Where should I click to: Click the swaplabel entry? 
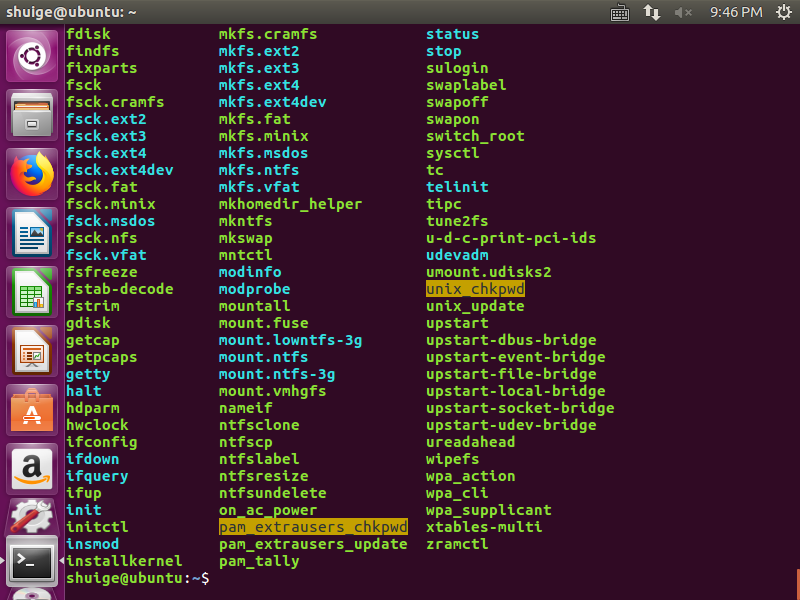[466, 85]
